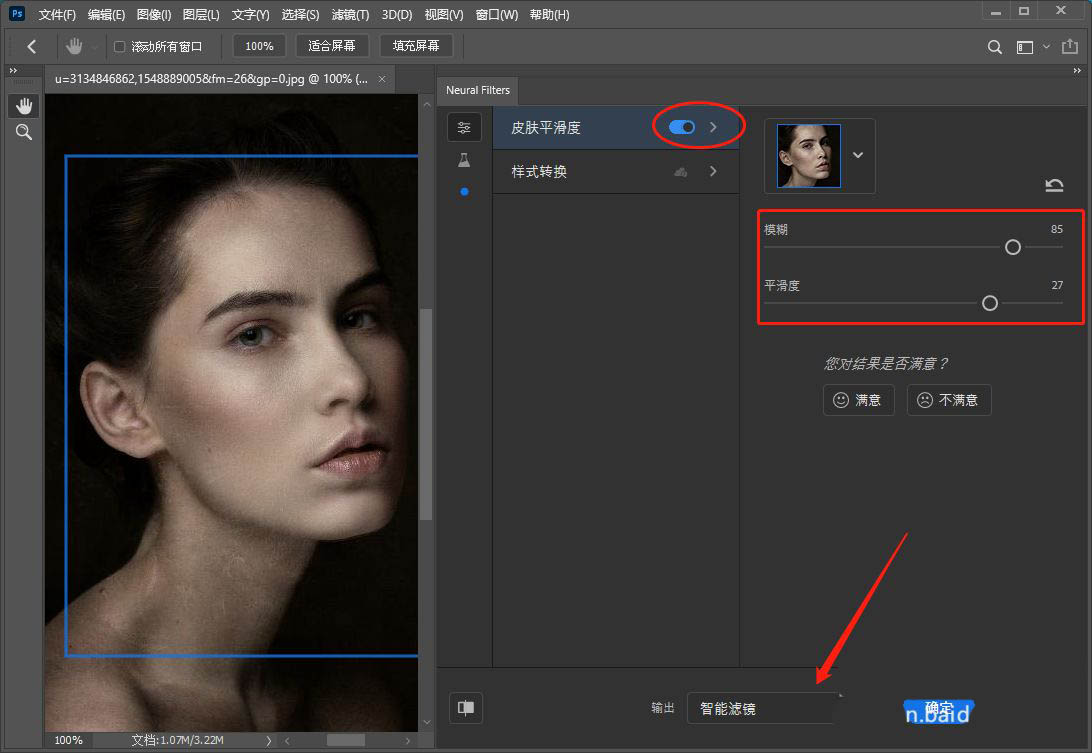Click the 适合屏幕 button
The height and width of the screenshot is (753, 1092).
click(x=332, y=46)
